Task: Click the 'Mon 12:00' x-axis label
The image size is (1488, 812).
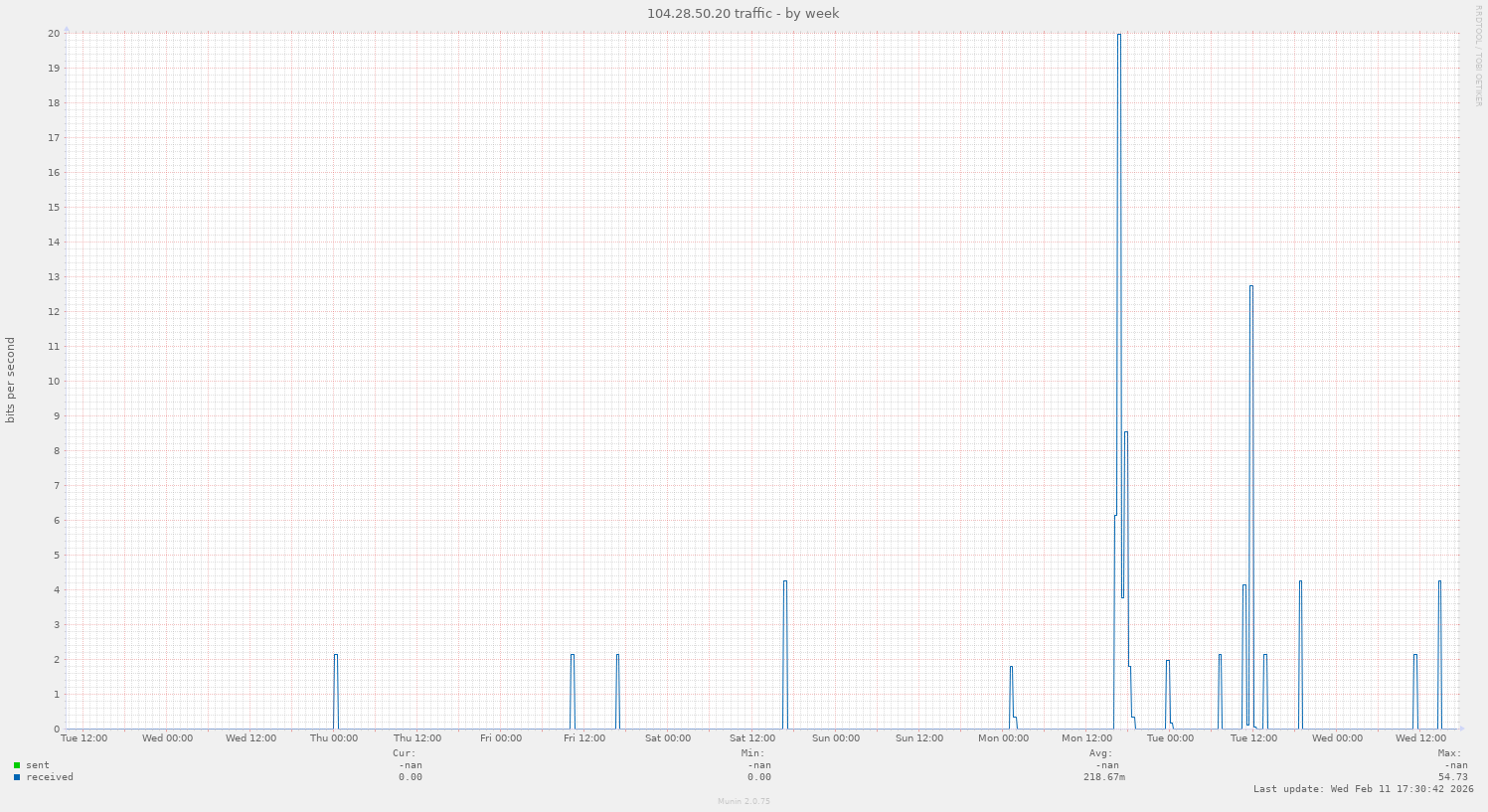Action: coord(1086,738)
